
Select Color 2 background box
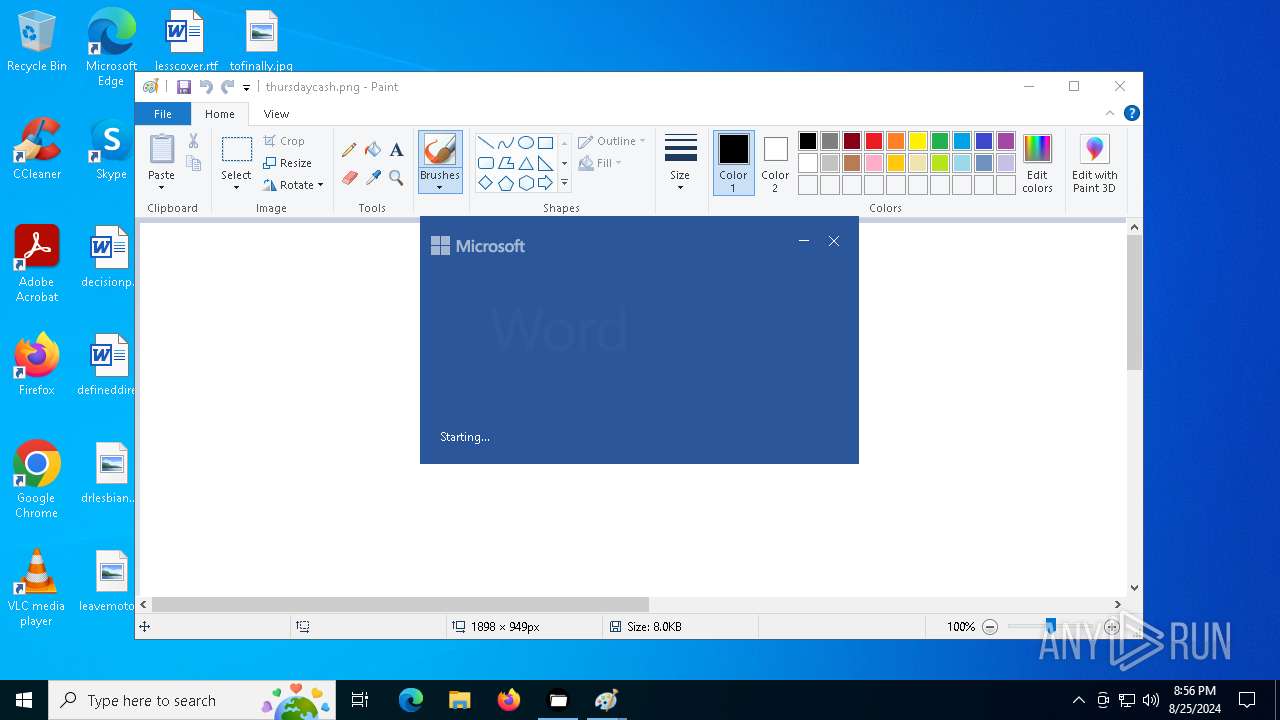click(775, 163)
